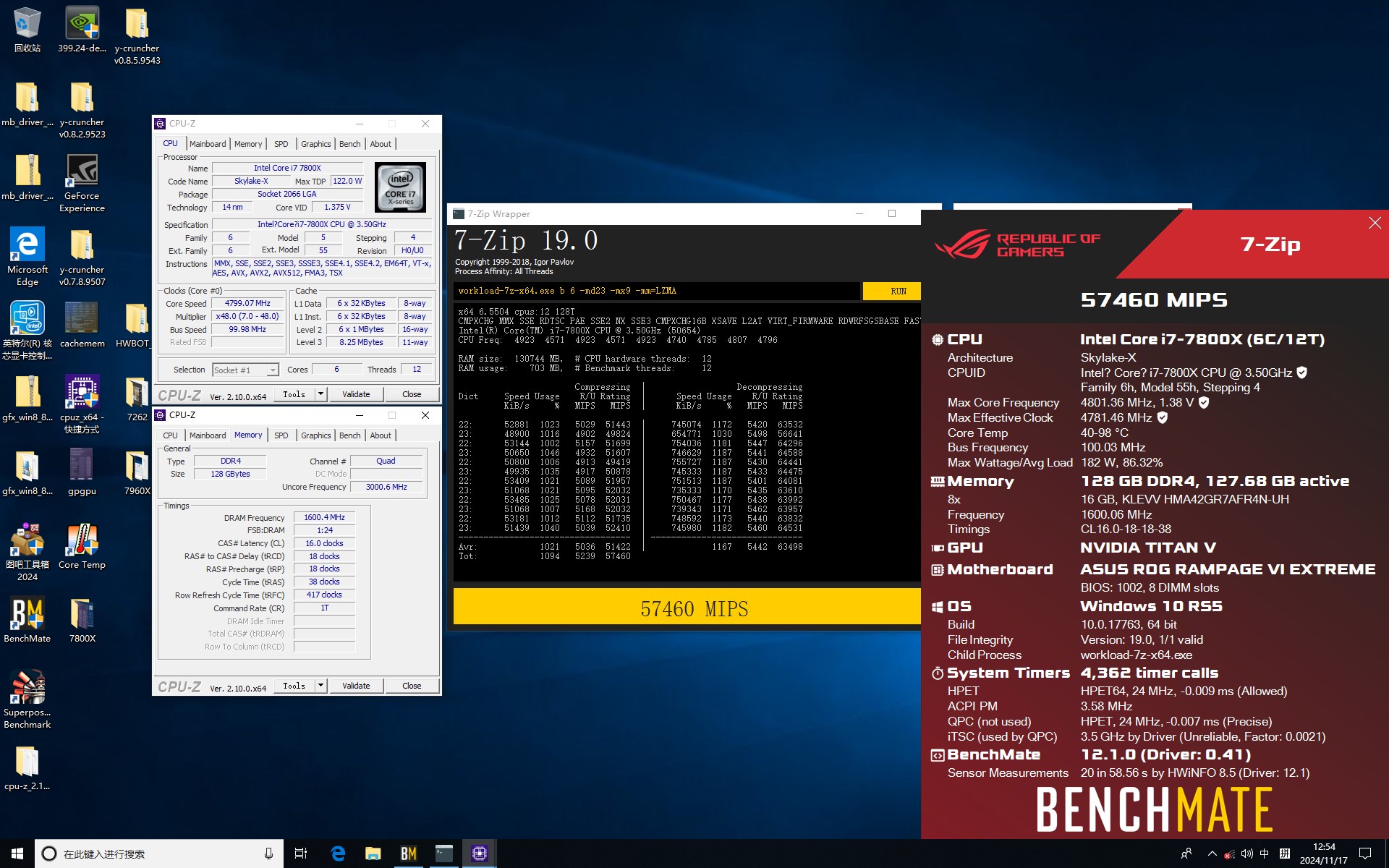This screenshot has width=1389, height=868.
Task: Open the gpgpu desktop icon
Action: click(x=82, y=472)
